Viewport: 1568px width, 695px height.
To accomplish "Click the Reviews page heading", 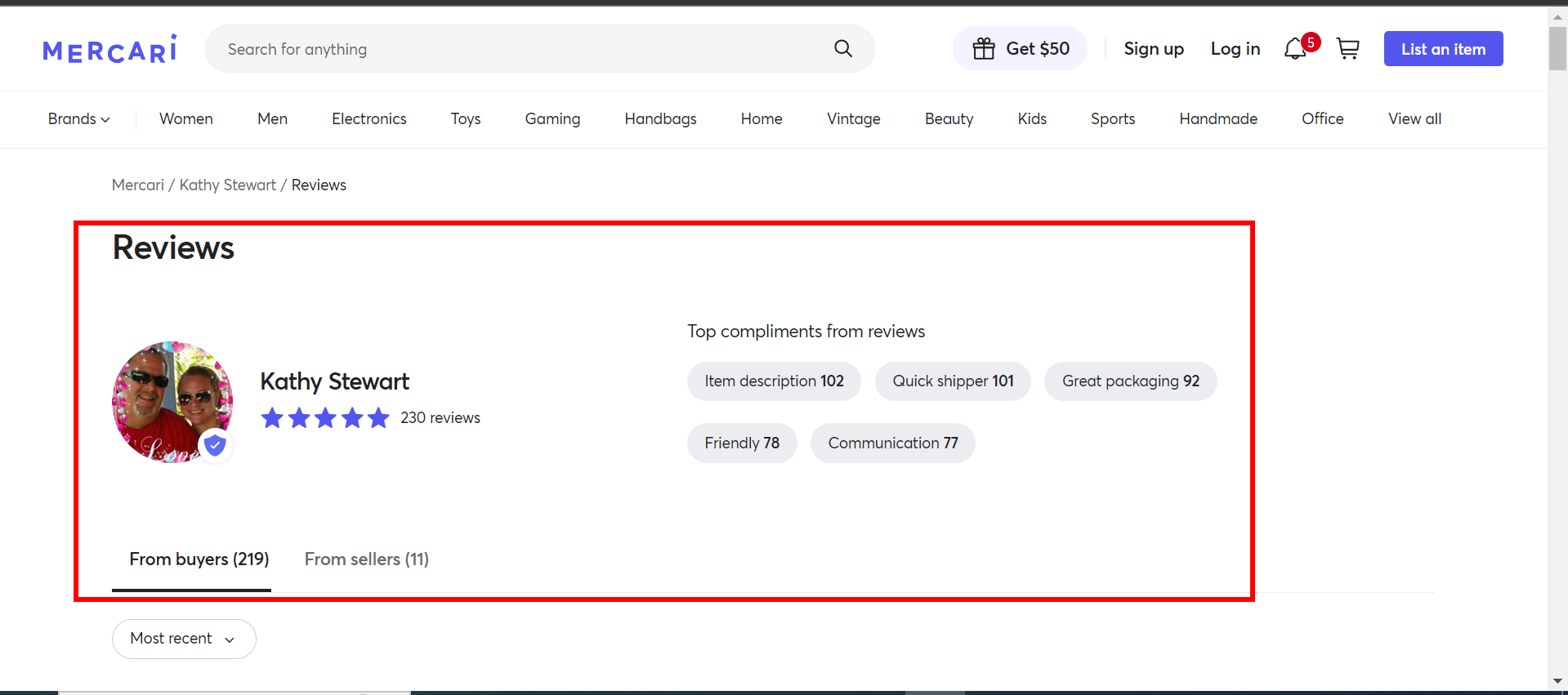I will click(x=173, y=247).
